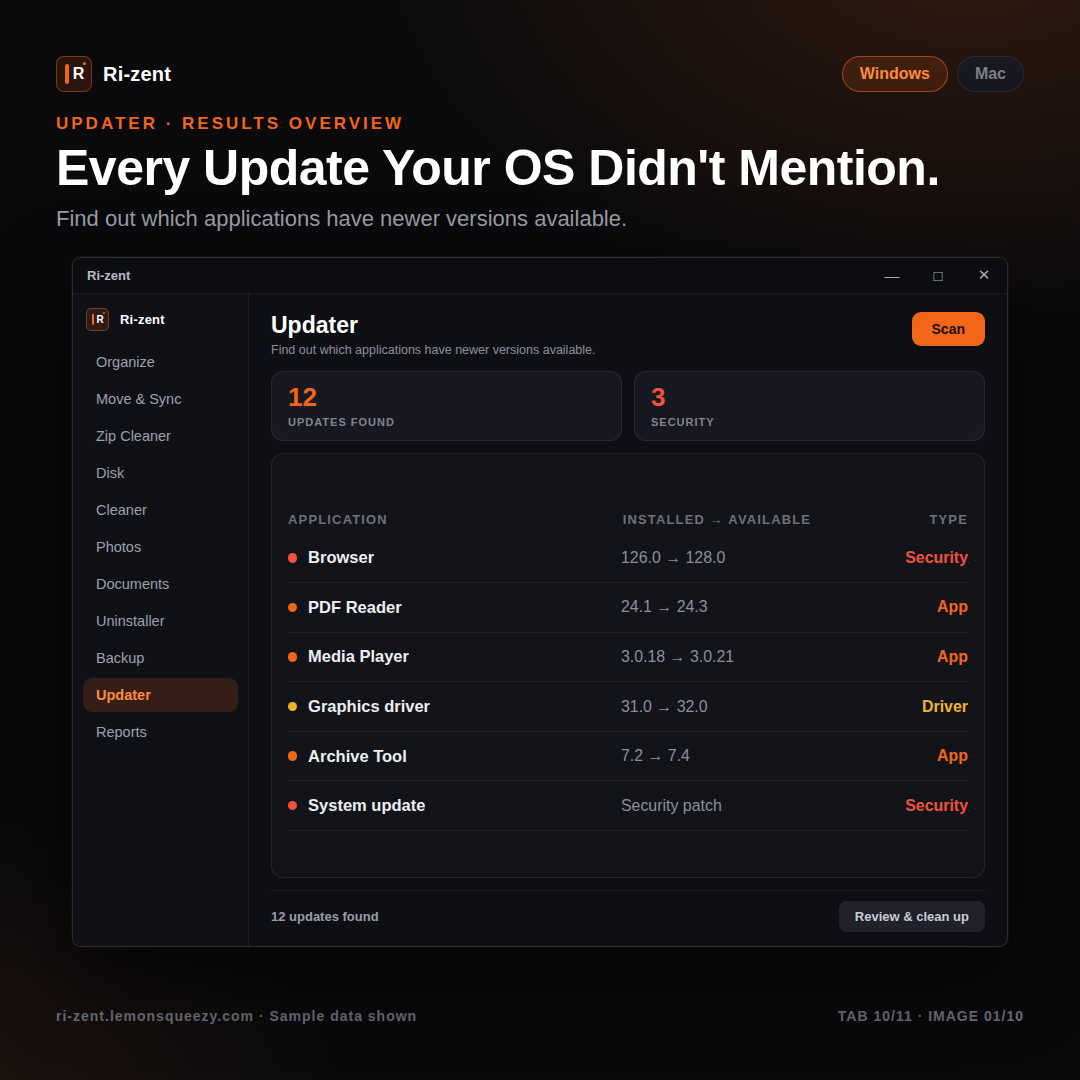The height and width of the screenshot is (1080, 1080).
Task: Close the Ri-zent window
Action: [x=984, y=276]
